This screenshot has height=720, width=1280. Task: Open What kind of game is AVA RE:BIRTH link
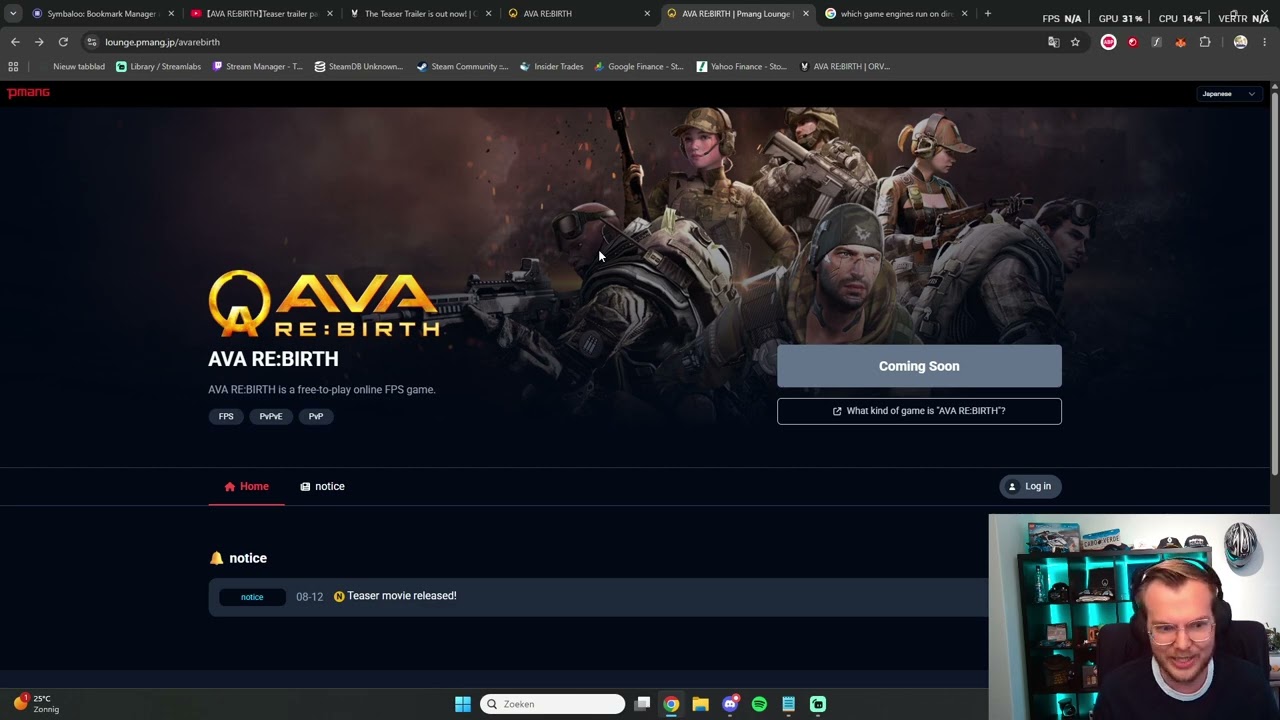click(x=919, y=411)
